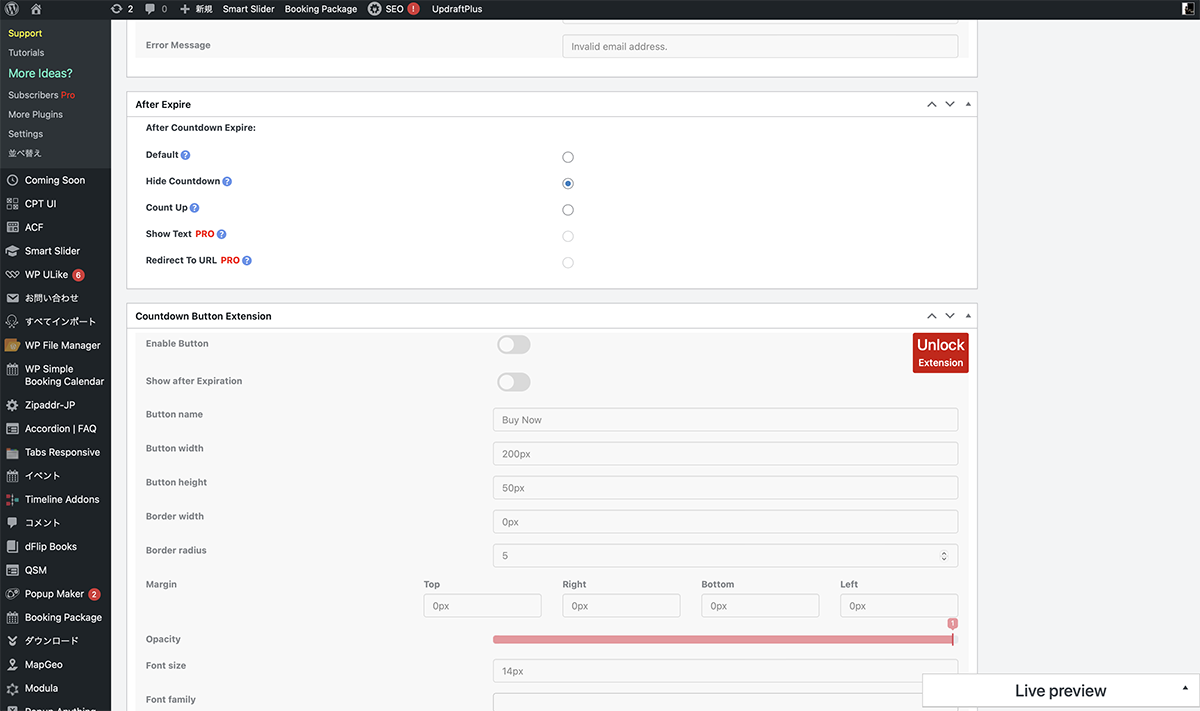Viewport: 1200px width, 711px height.
Task: Click the help icon beside Hide Countdown
Action: (x=227, y=182)
